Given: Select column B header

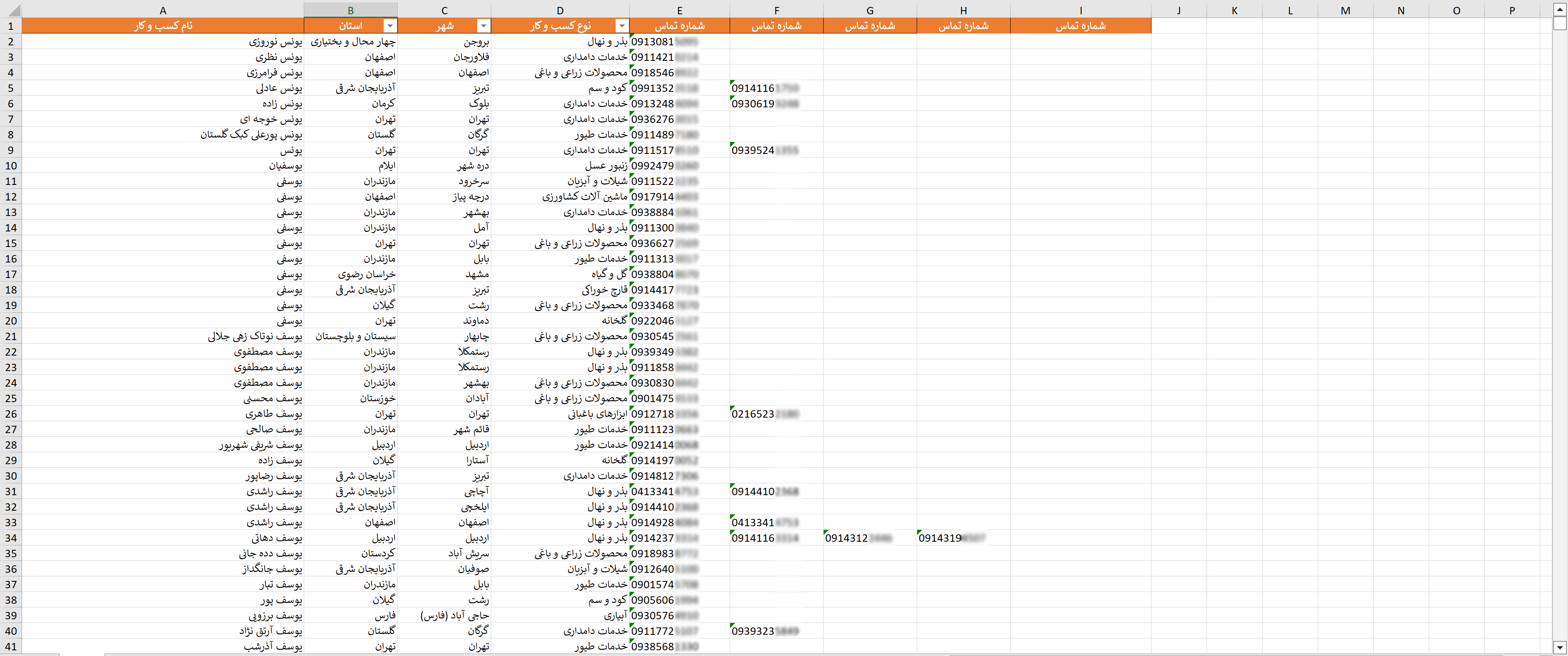Looking at the screenshot, I should tap(351, 10).
